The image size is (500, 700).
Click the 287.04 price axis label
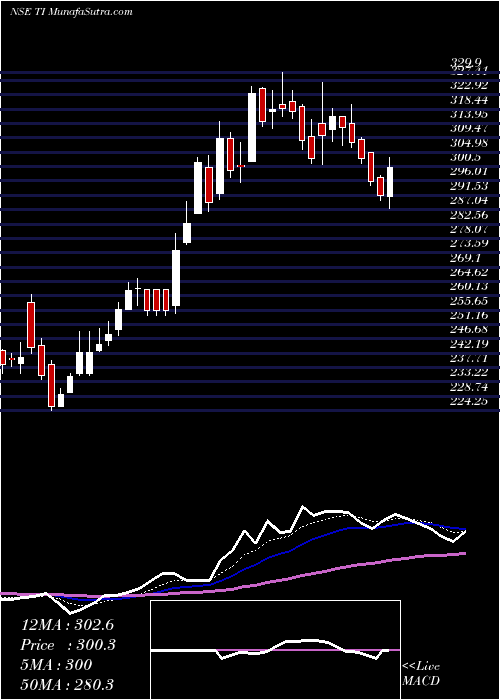click(x=471, y=200)
